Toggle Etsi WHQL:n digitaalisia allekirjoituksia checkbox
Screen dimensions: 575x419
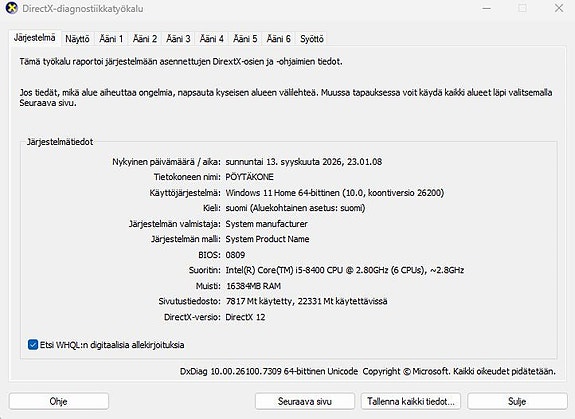click(x=33, y=345)
